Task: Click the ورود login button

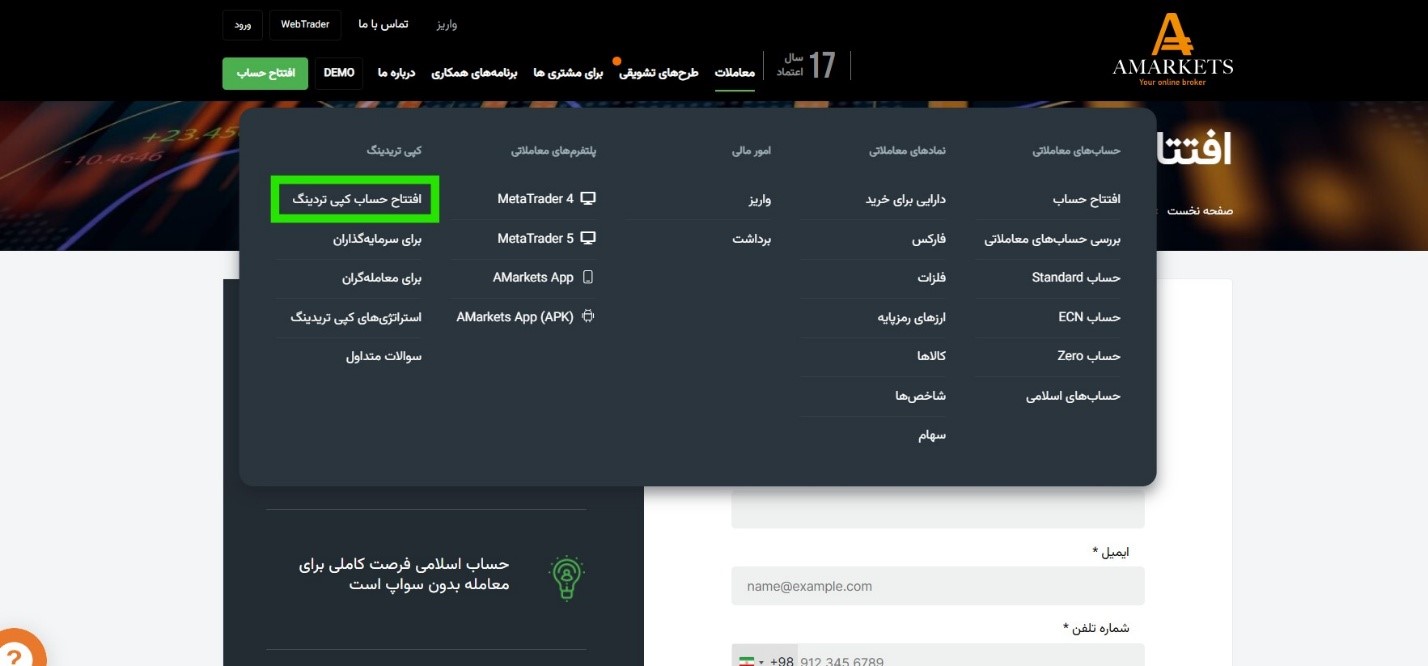Action: click(x=243, y=24)
